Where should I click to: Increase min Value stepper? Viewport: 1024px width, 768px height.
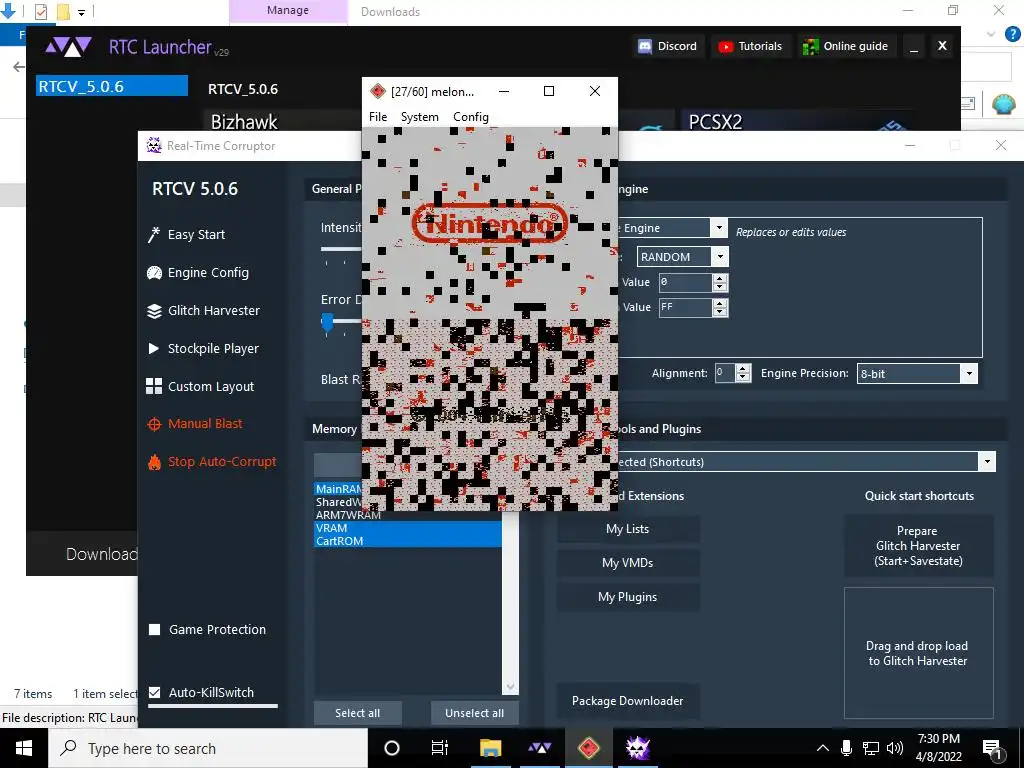pyautogui.click(x=720, y=278)
